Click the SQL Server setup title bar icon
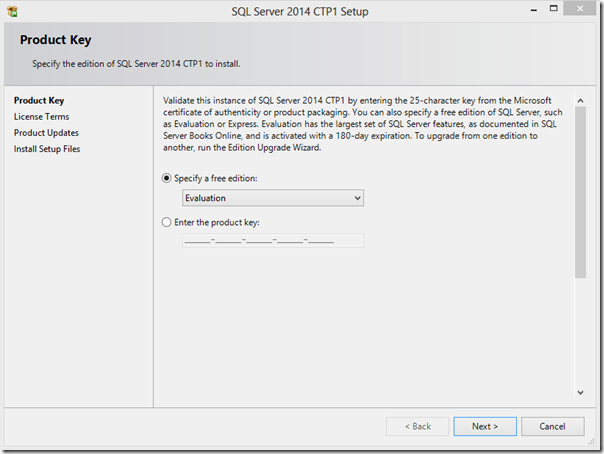The height and width of the screenshot is (454, 604). click(x=12, y=12)
